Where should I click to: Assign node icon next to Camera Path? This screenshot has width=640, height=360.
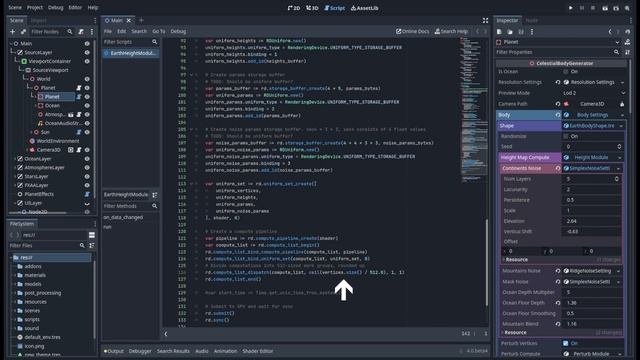[x=622, y=104]
